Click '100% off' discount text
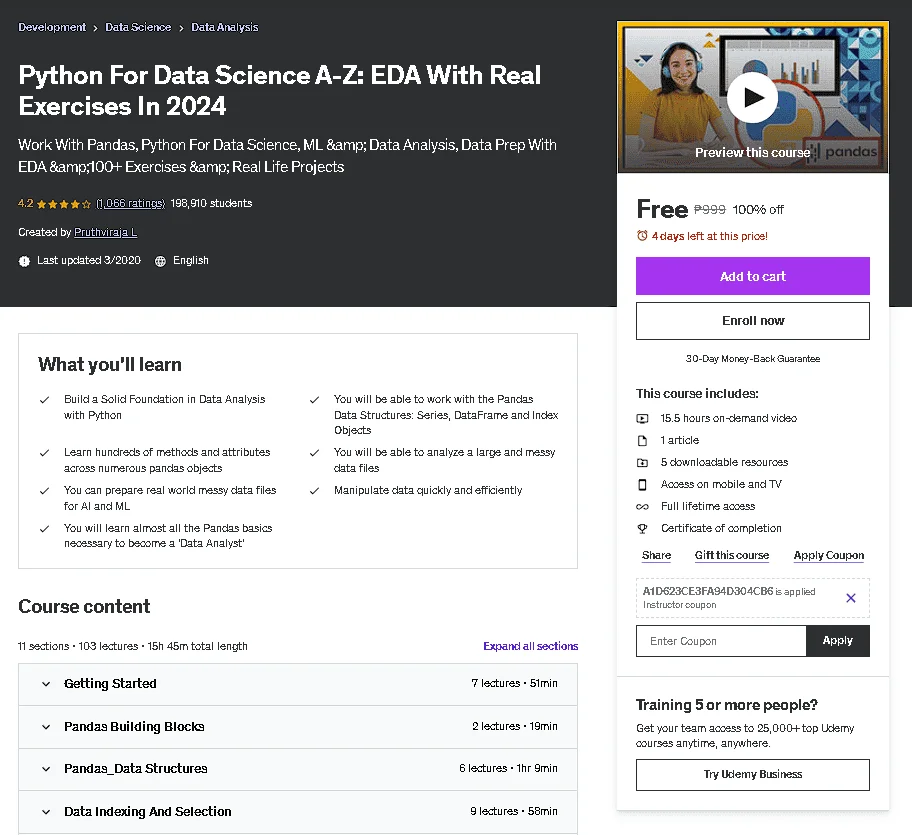 pyautogui.click(x=758, y=209)
